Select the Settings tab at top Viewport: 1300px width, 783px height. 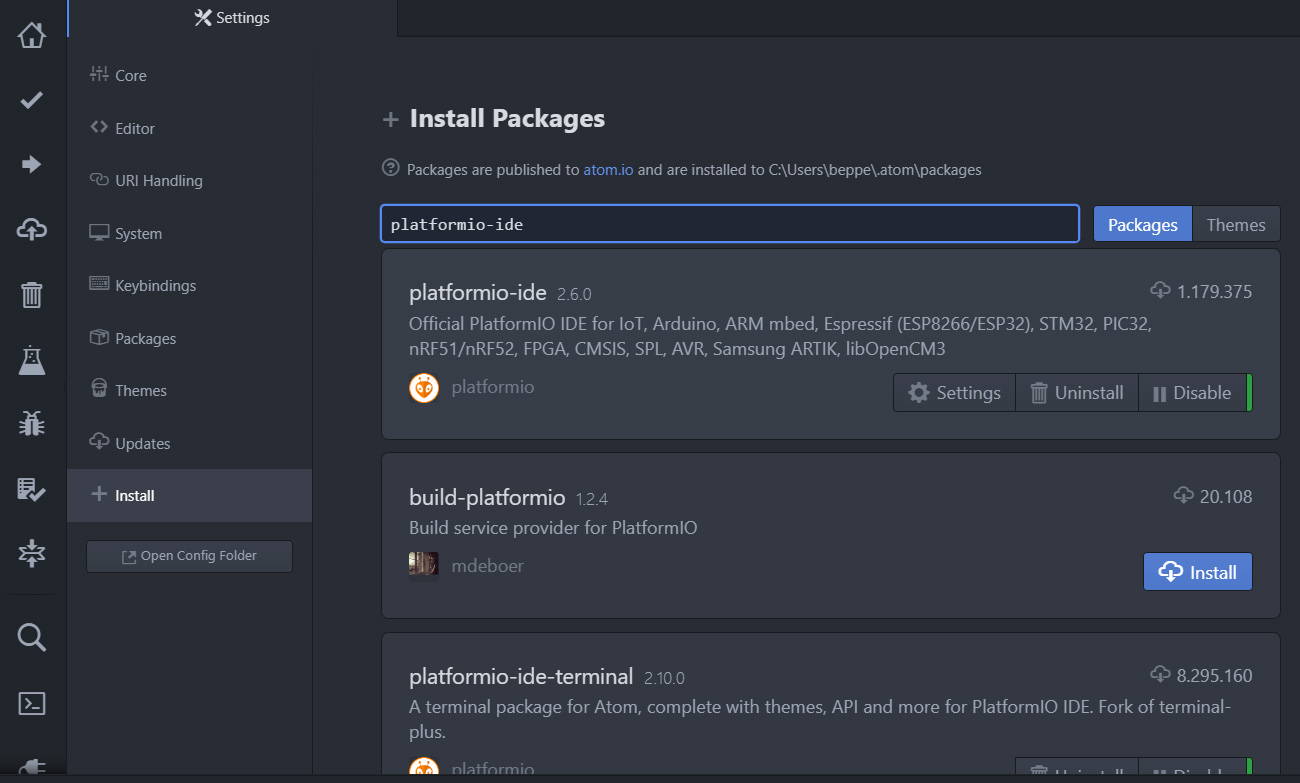(x=232, y=18)
